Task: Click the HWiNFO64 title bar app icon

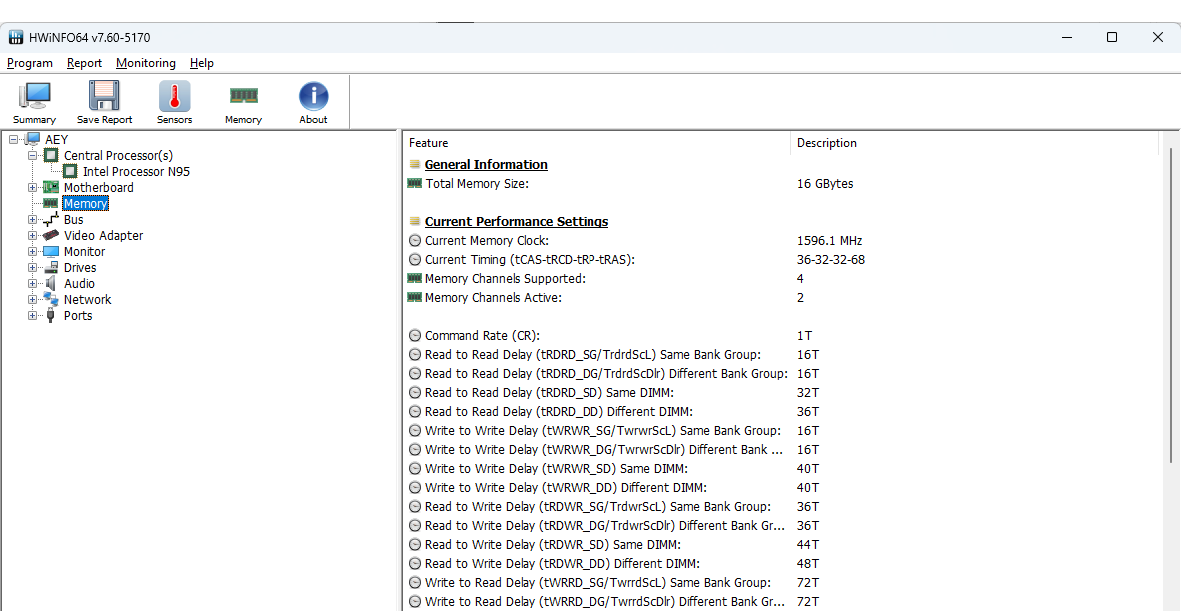Action: [x=16, y=37]
